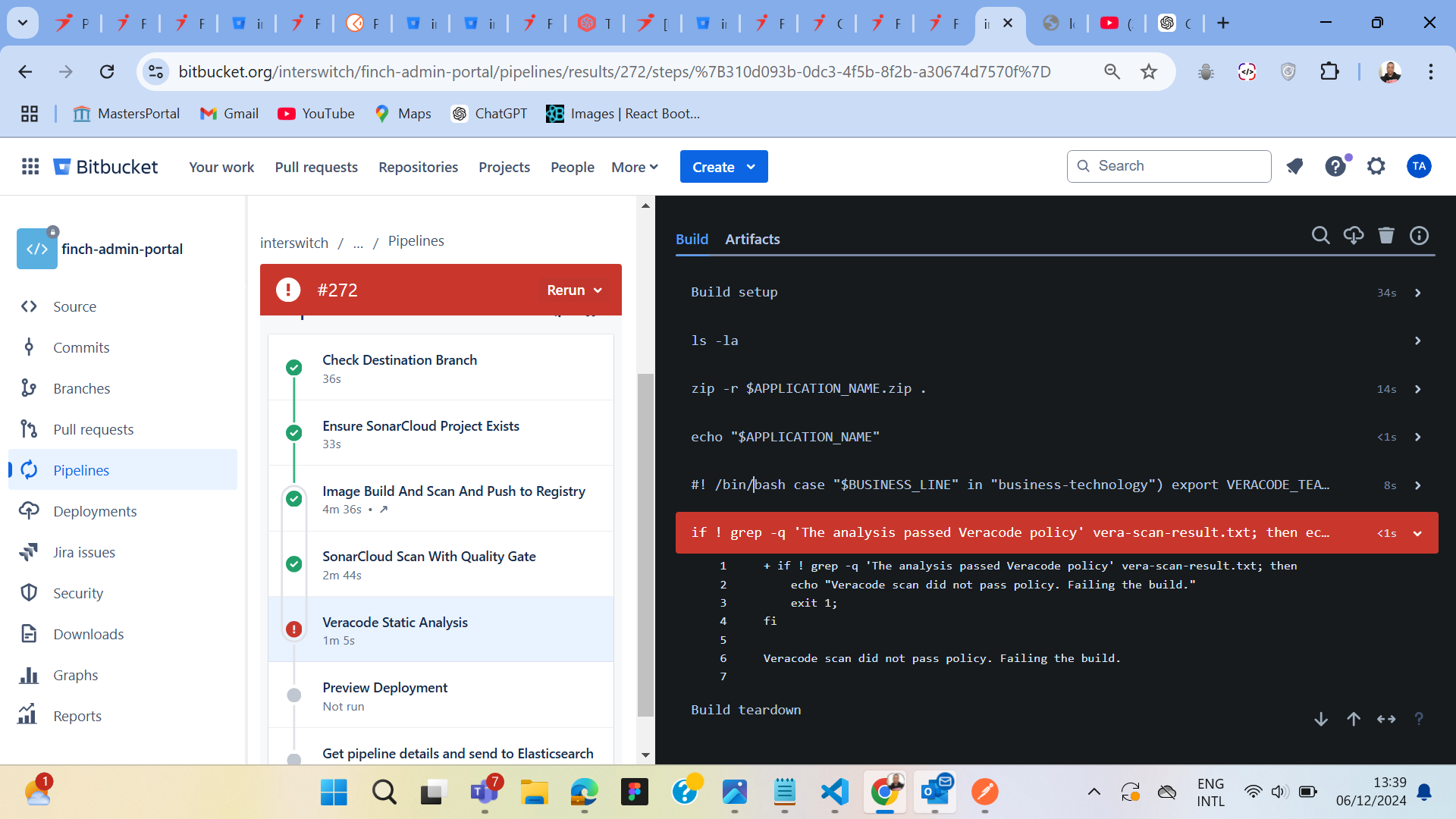Image resolution: width=1456 pixels, height=819 pixels.
Task: Open Pull requests in top navigation
Action: [316, 167]
